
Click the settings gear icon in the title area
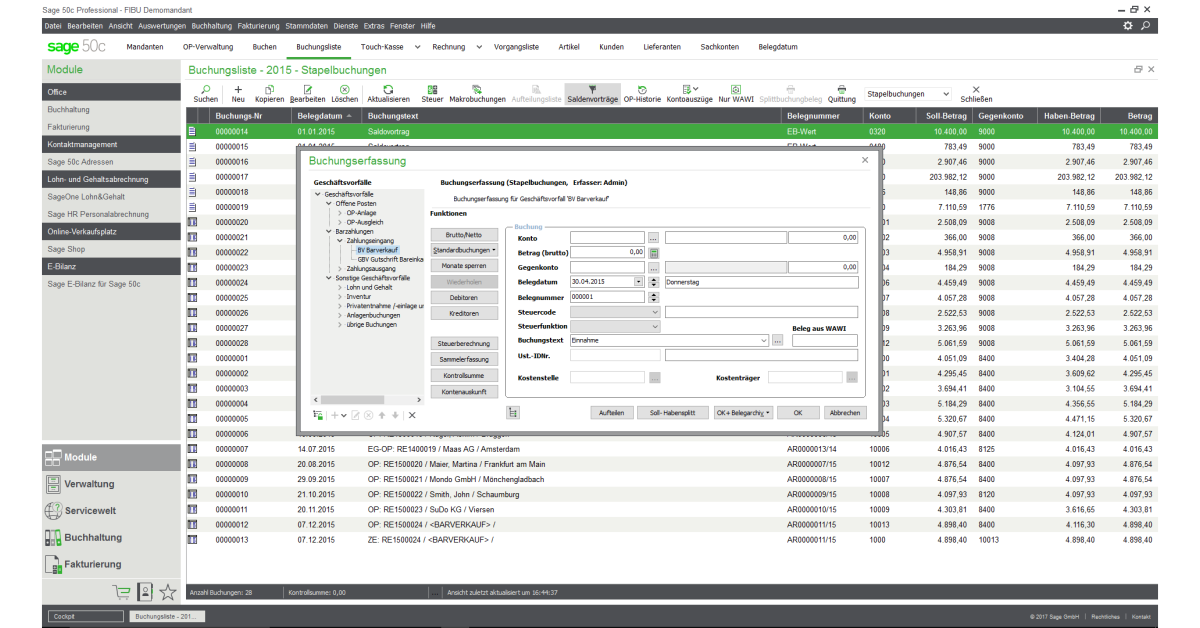click(1128, 25)
